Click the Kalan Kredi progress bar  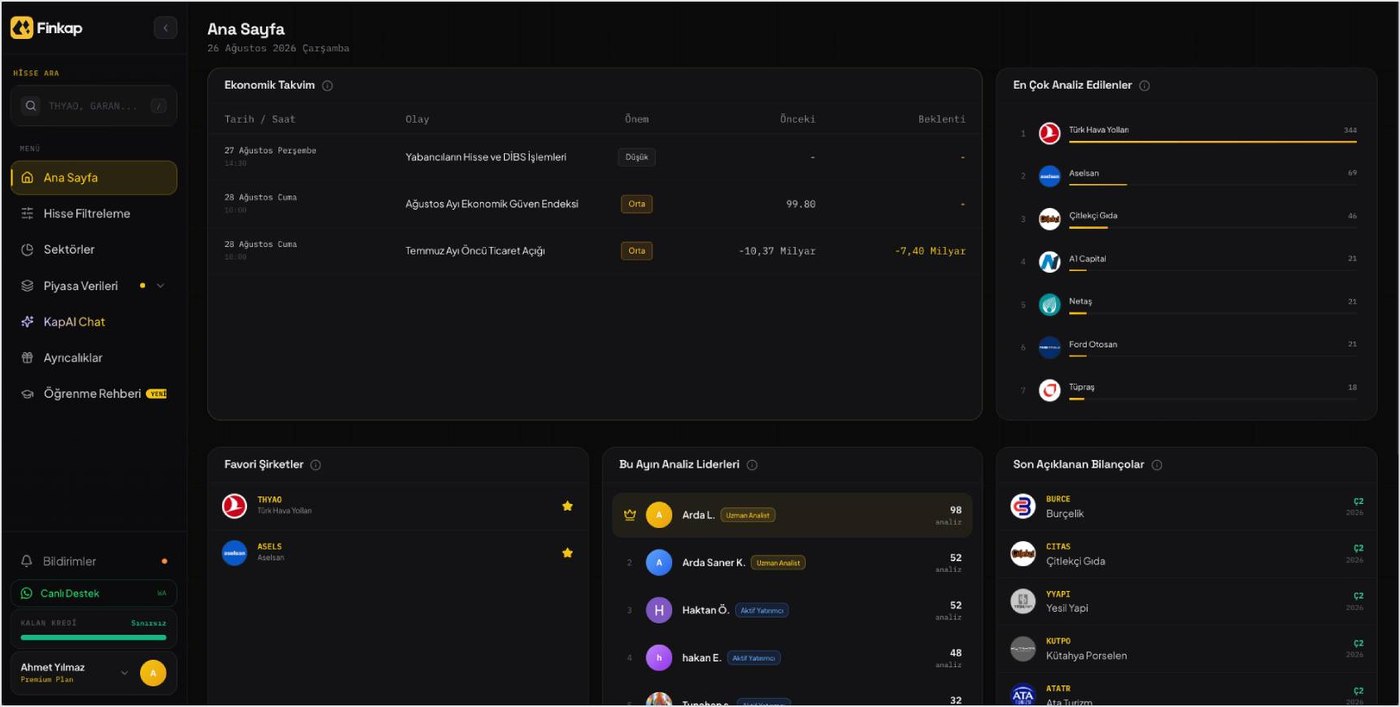click(94, 637)
